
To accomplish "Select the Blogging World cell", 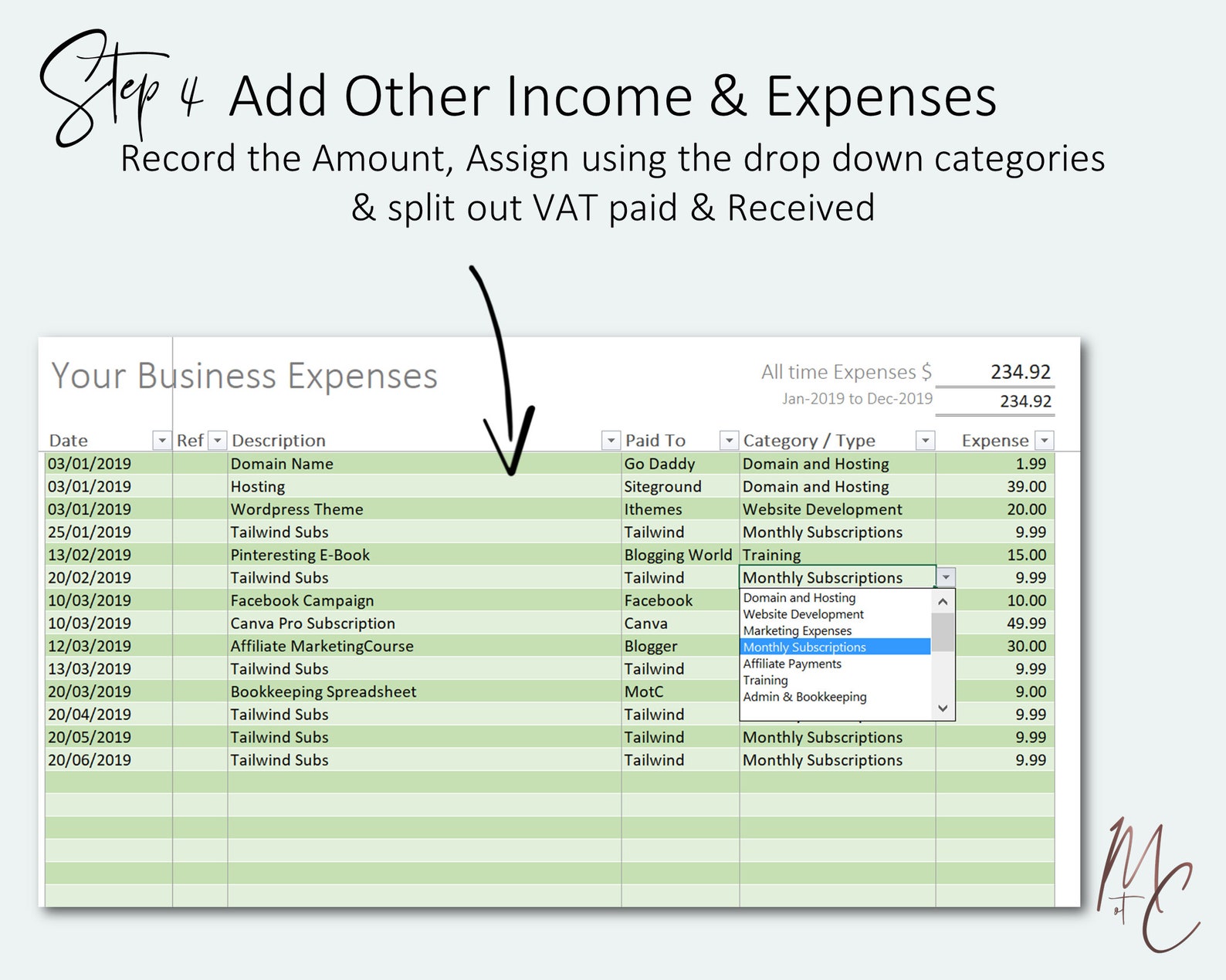I will click(680, 555).
